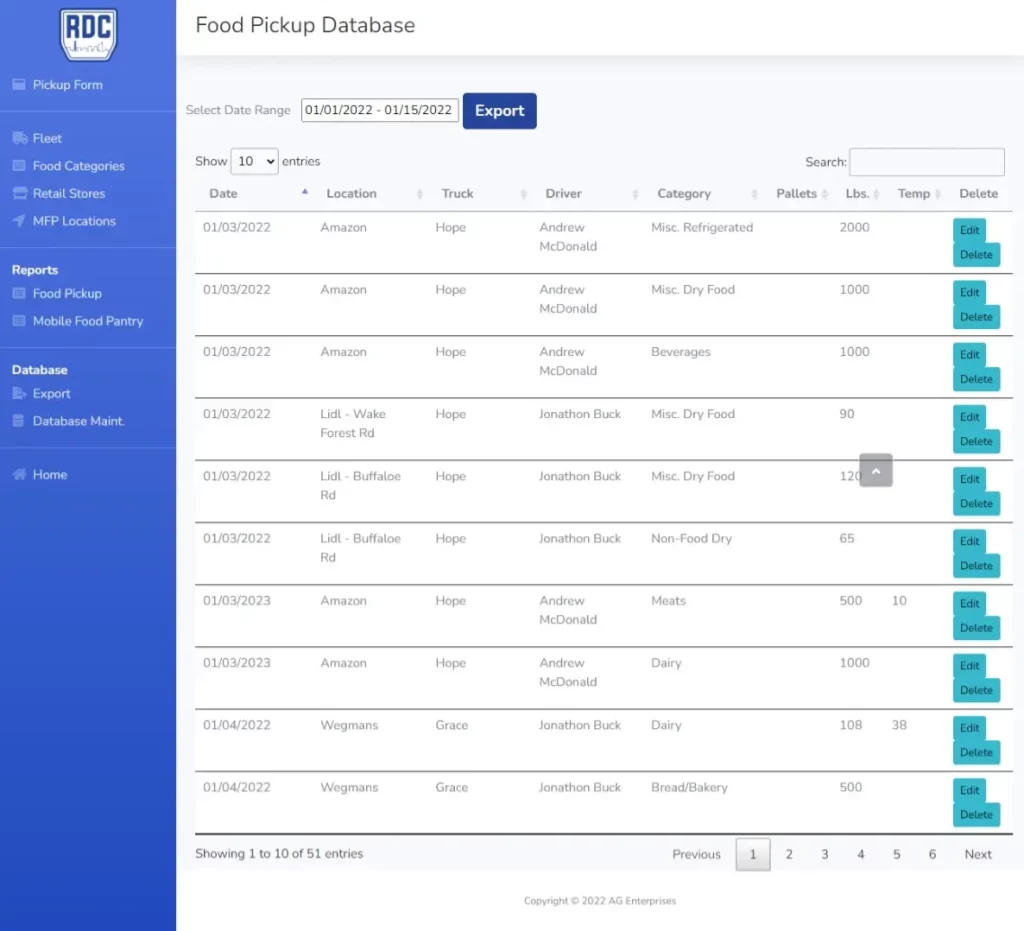Click Next pagination button
This screenshot has height=931, width=1024.
click(978, 854)
